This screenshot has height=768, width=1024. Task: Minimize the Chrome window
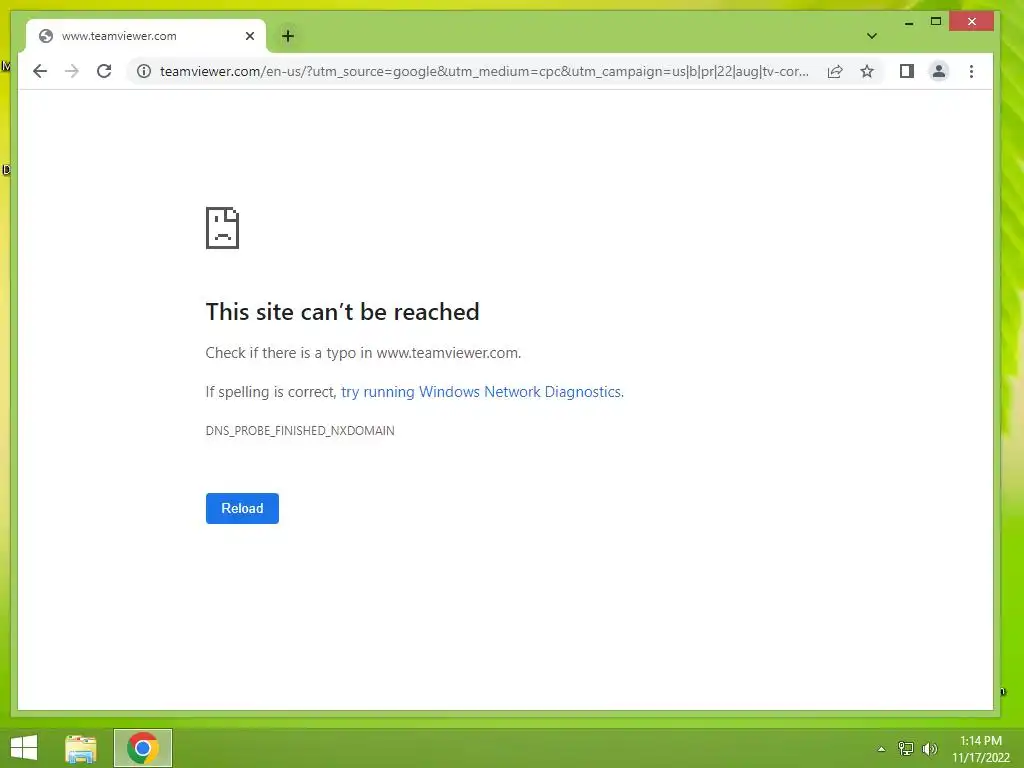pos(908,22)
